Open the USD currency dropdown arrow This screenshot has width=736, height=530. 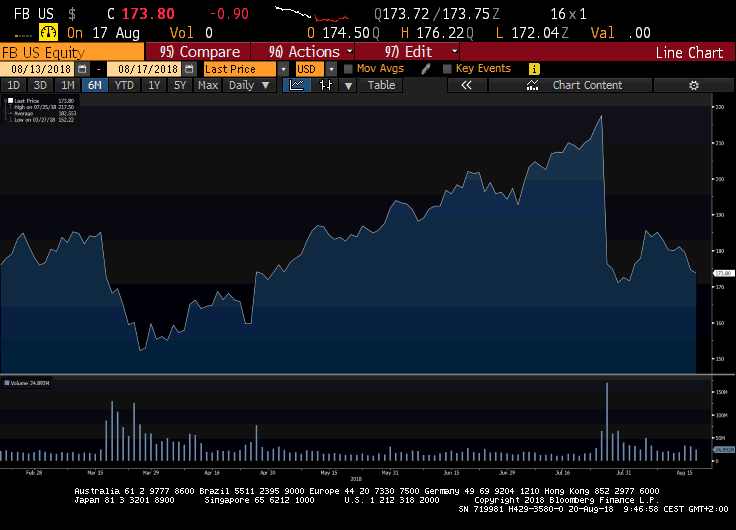pos(331,69)
